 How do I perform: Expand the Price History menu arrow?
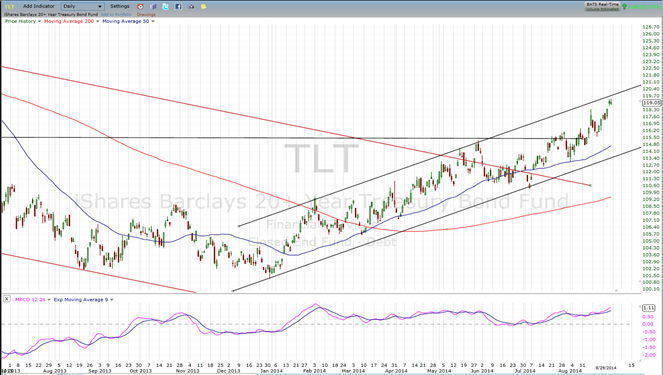pos(39,21)
